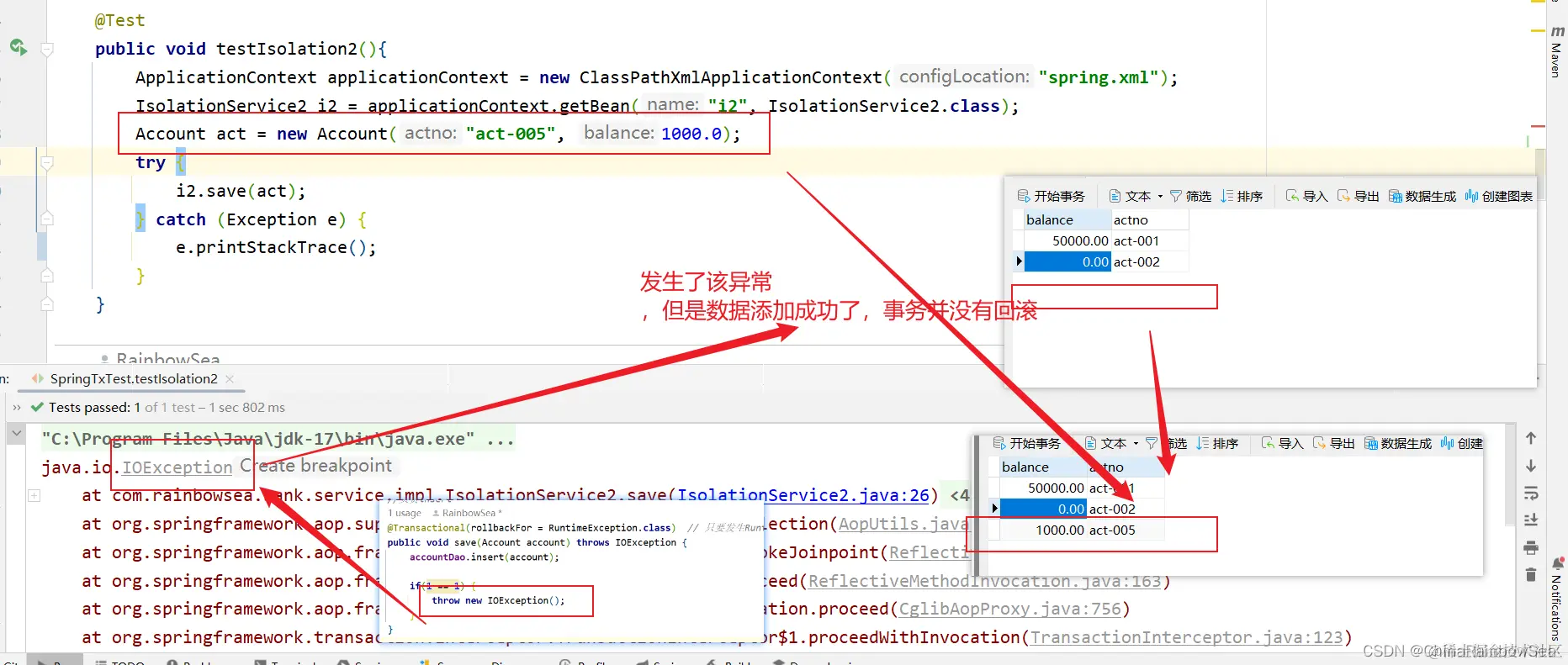Click 导出 export in the panel showing act-005

coord(1333,443)
